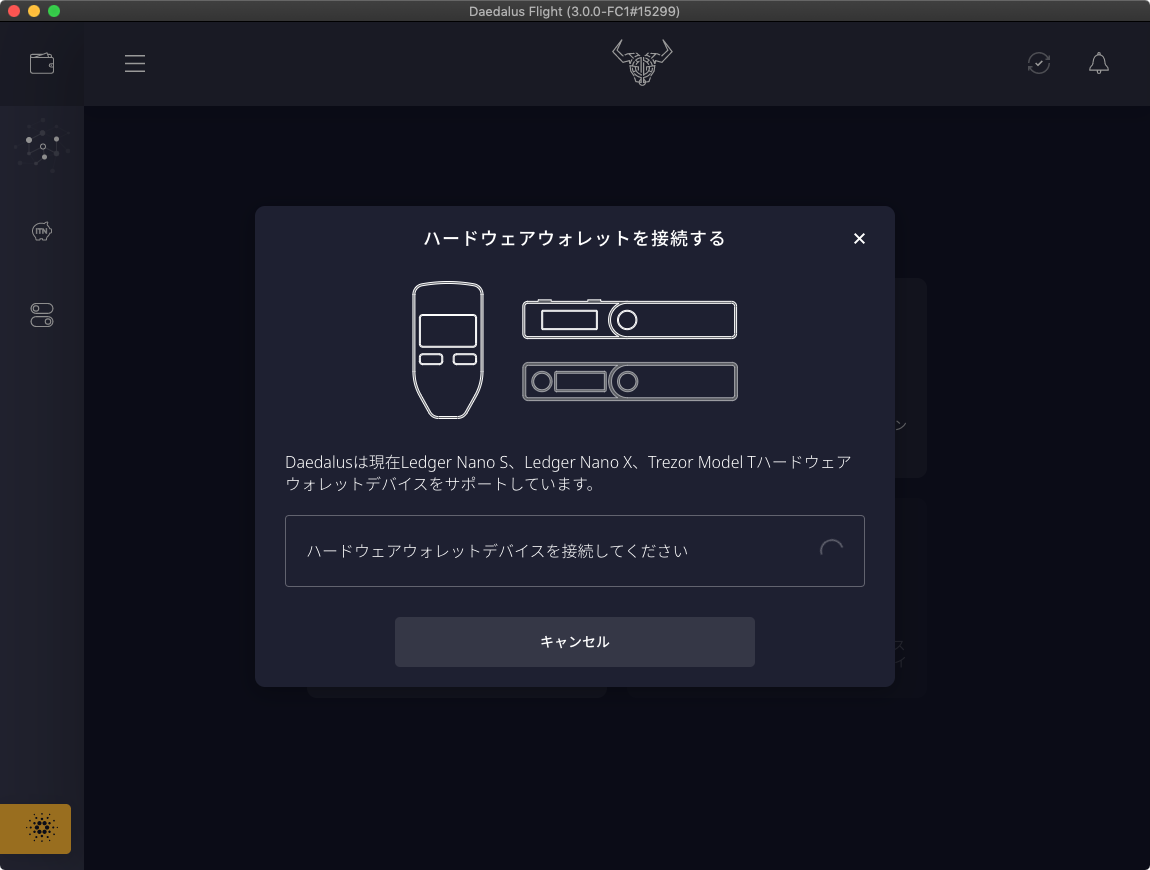Toggle the hamburger menu icon

pos(135,64)
